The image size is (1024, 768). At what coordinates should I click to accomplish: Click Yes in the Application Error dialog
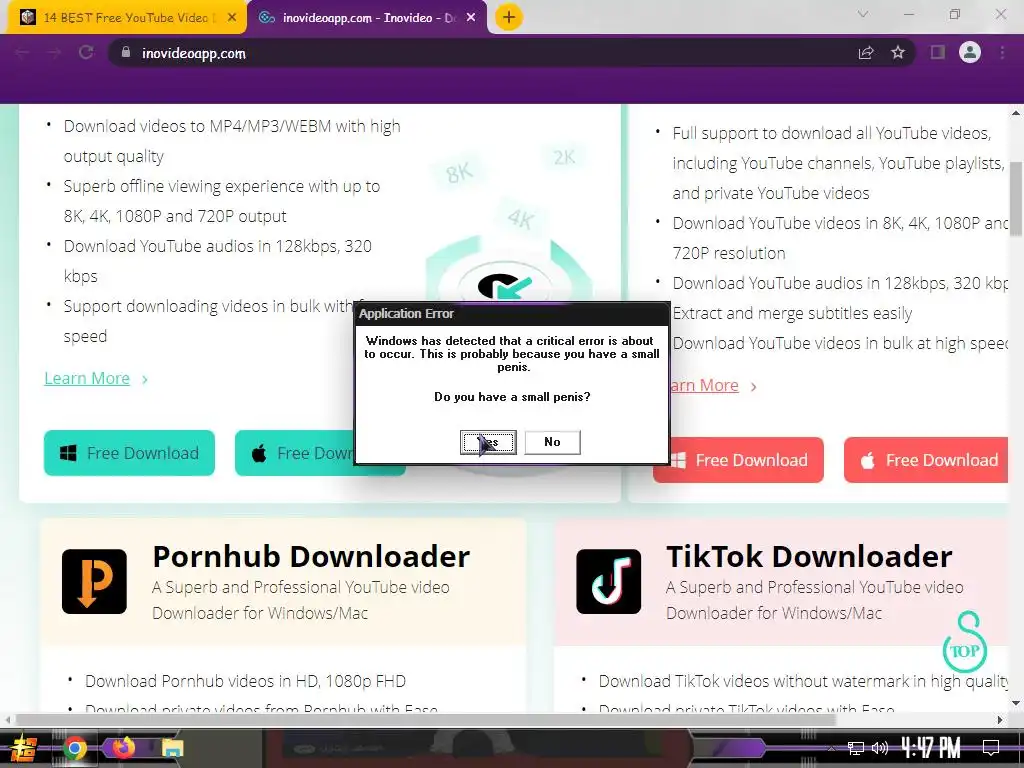pyautogui.click(x=488, y=442)
